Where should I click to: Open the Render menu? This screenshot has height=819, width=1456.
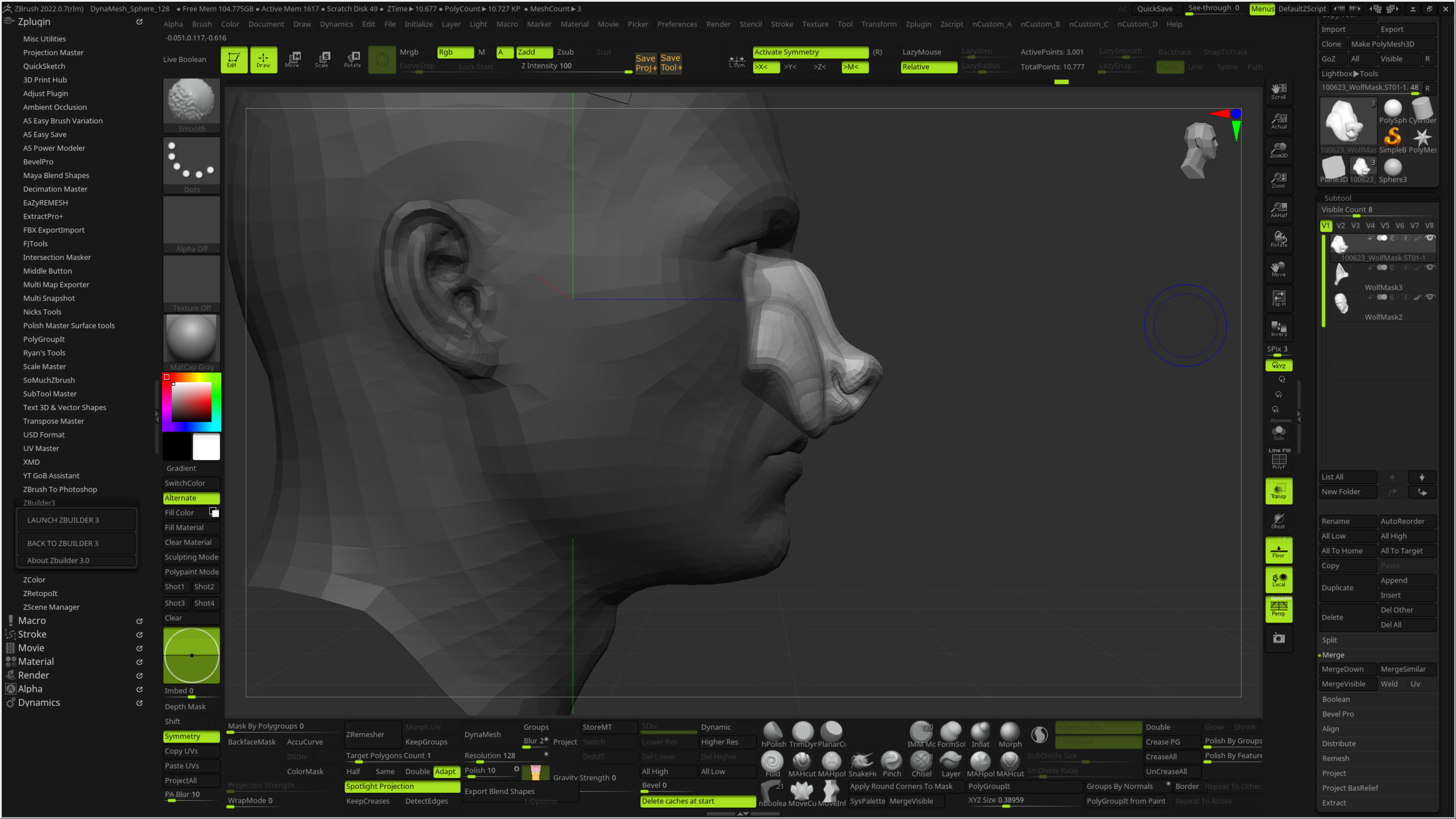pyautogui.click(x=718, y=24)
